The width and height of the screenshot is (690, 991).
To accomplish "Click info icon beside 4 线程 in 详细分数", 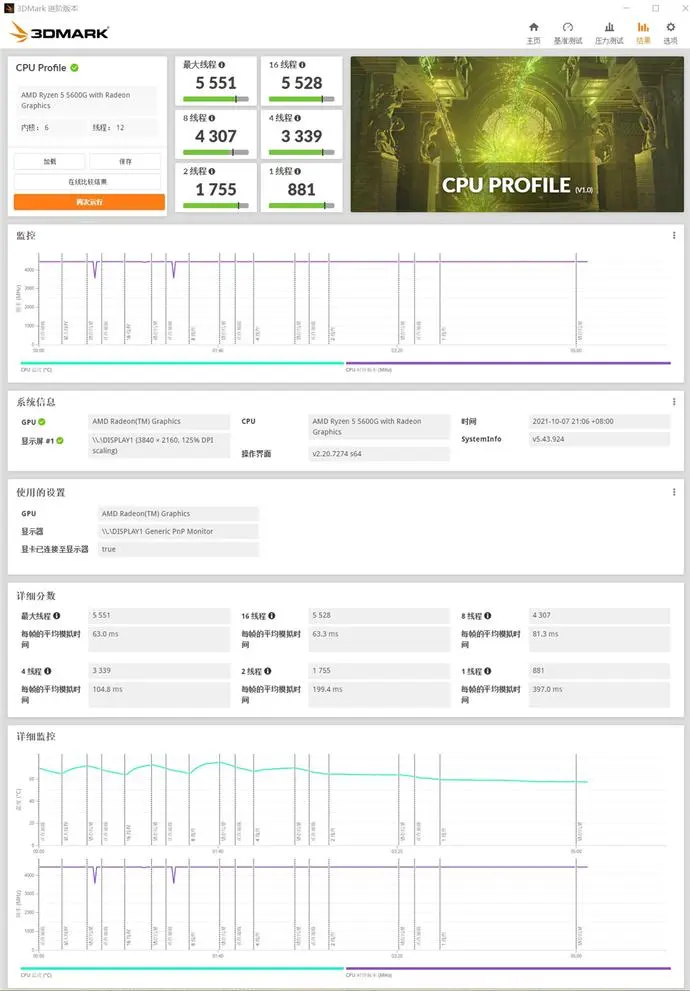I will (47, 671).
